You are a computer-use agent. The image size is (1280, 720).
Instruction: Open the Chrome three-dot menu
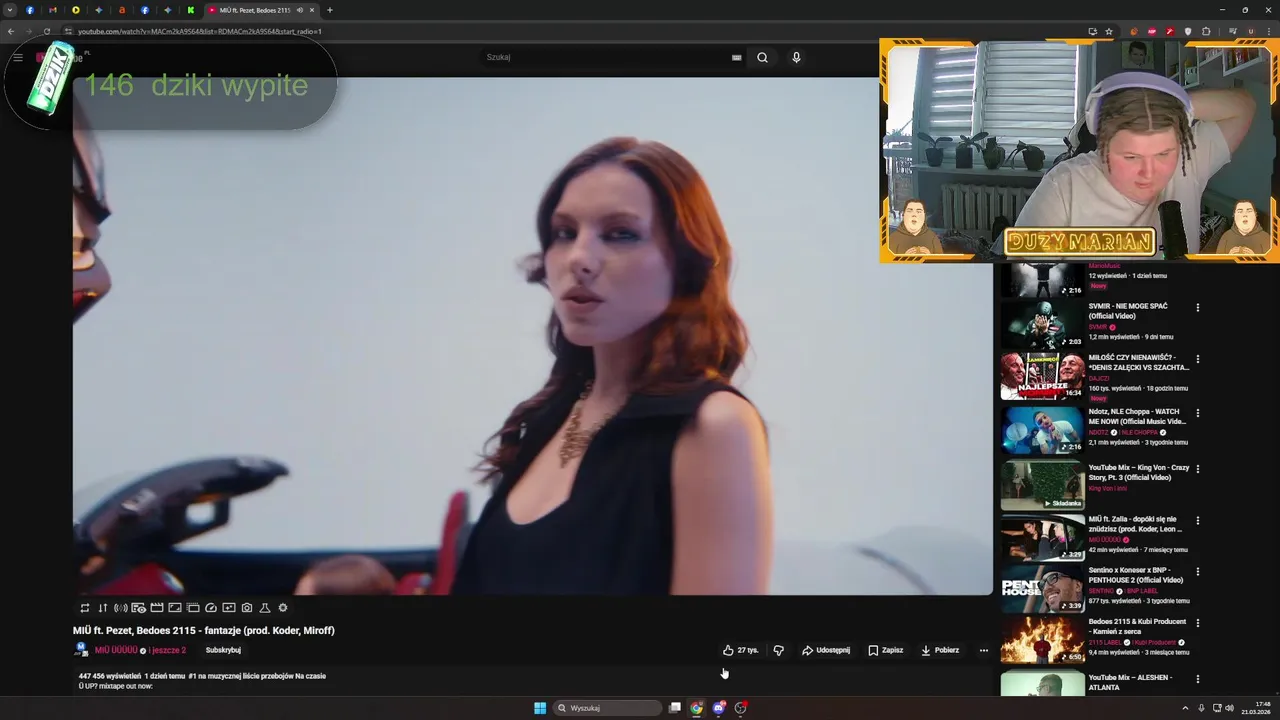coord(1267,31)
